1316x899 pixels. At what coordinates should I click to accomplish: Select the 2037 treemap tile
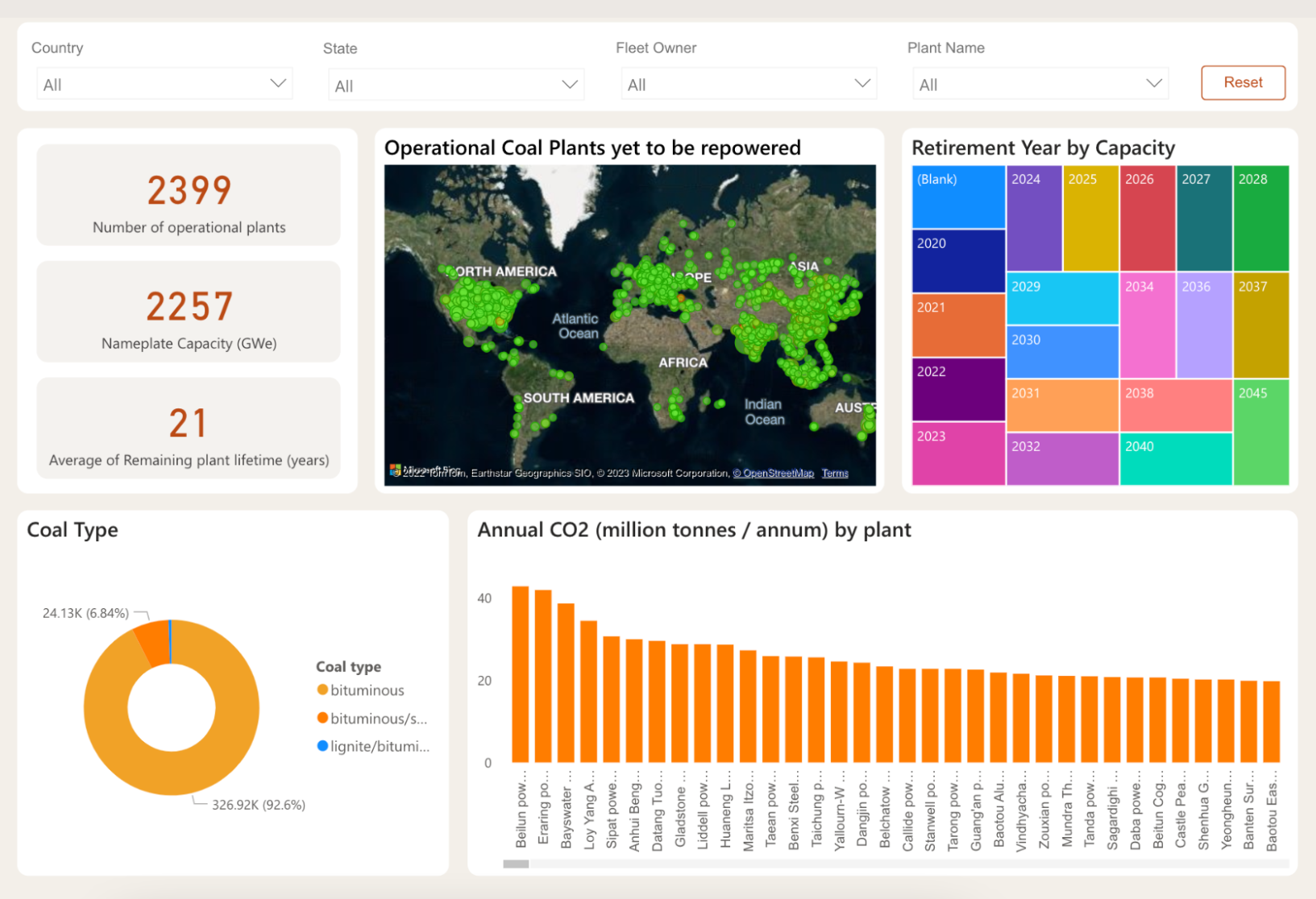coord(1261,325)
